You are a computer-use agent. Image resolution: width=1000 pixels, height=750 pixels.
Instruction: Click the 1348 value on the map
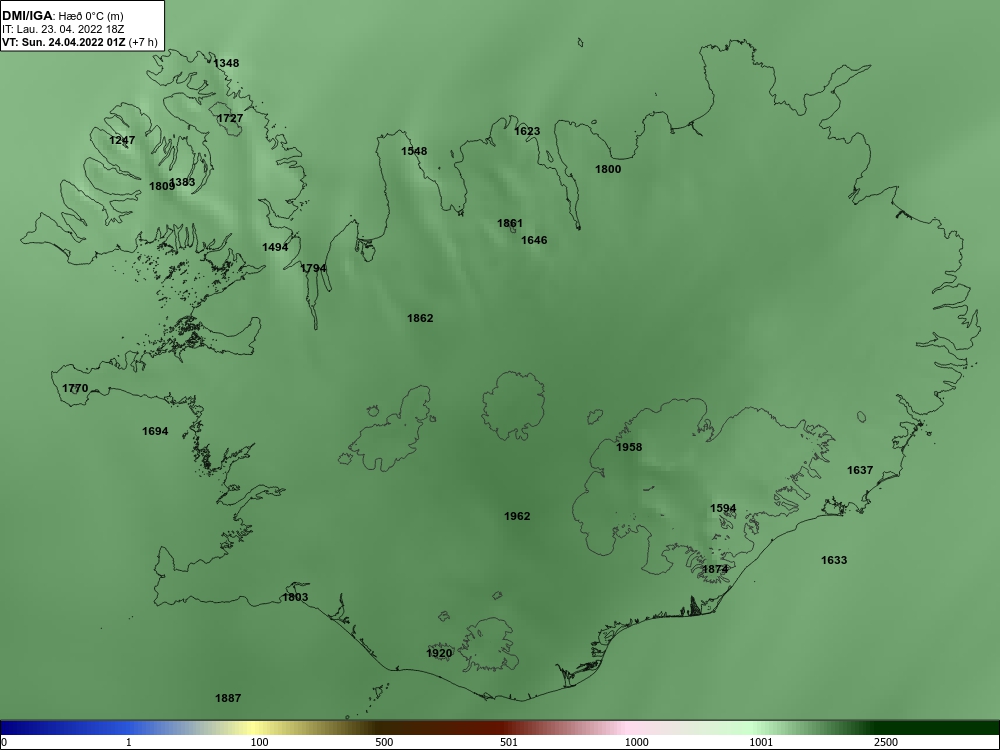[x=226, y=63]
